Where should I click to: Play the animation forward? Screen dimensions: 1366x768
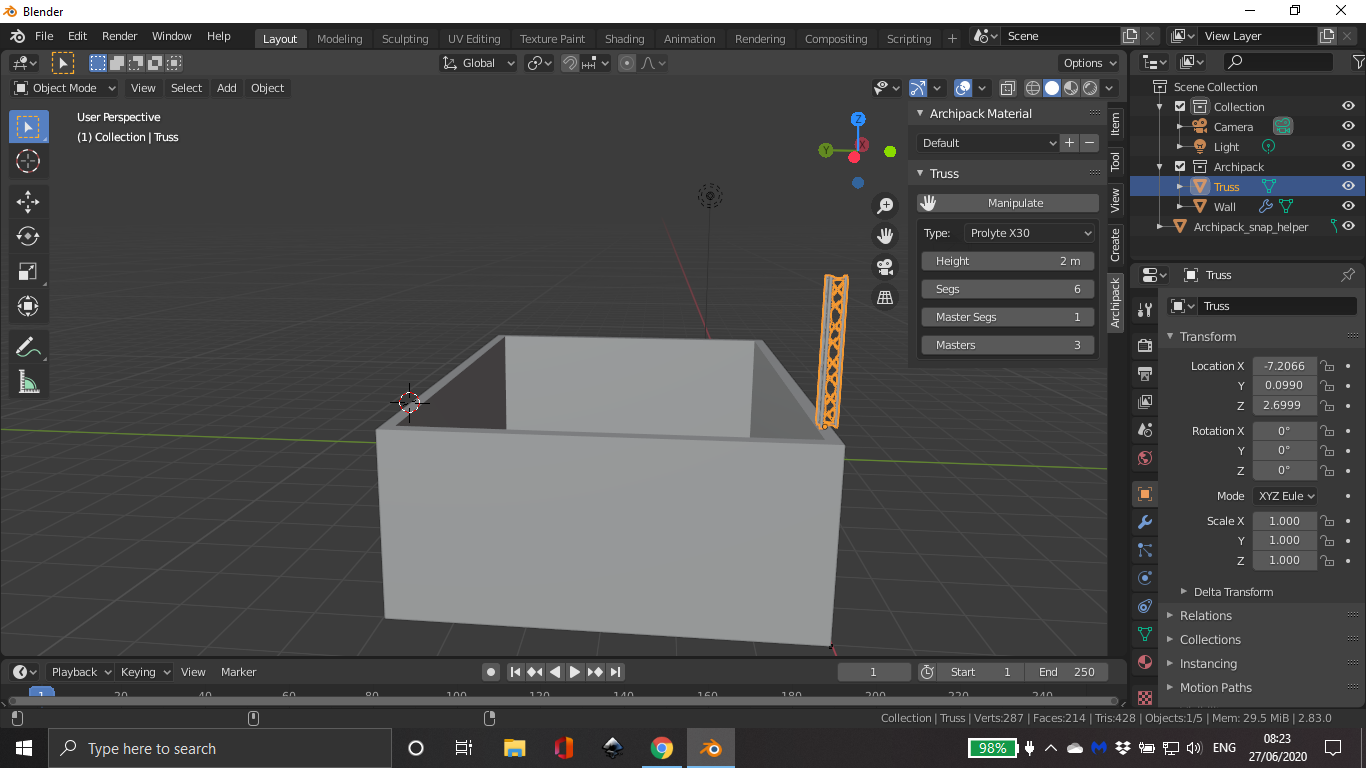coord(575,672)
